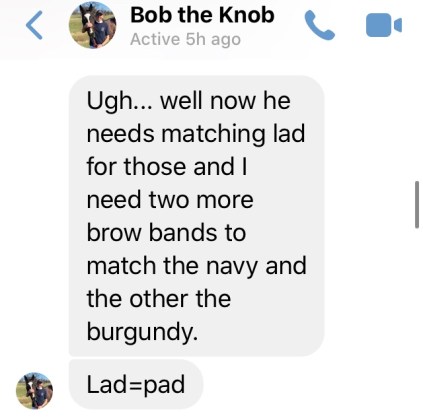Click the word burgundy in the message
The image size is (423, 420).
point(142,332)
